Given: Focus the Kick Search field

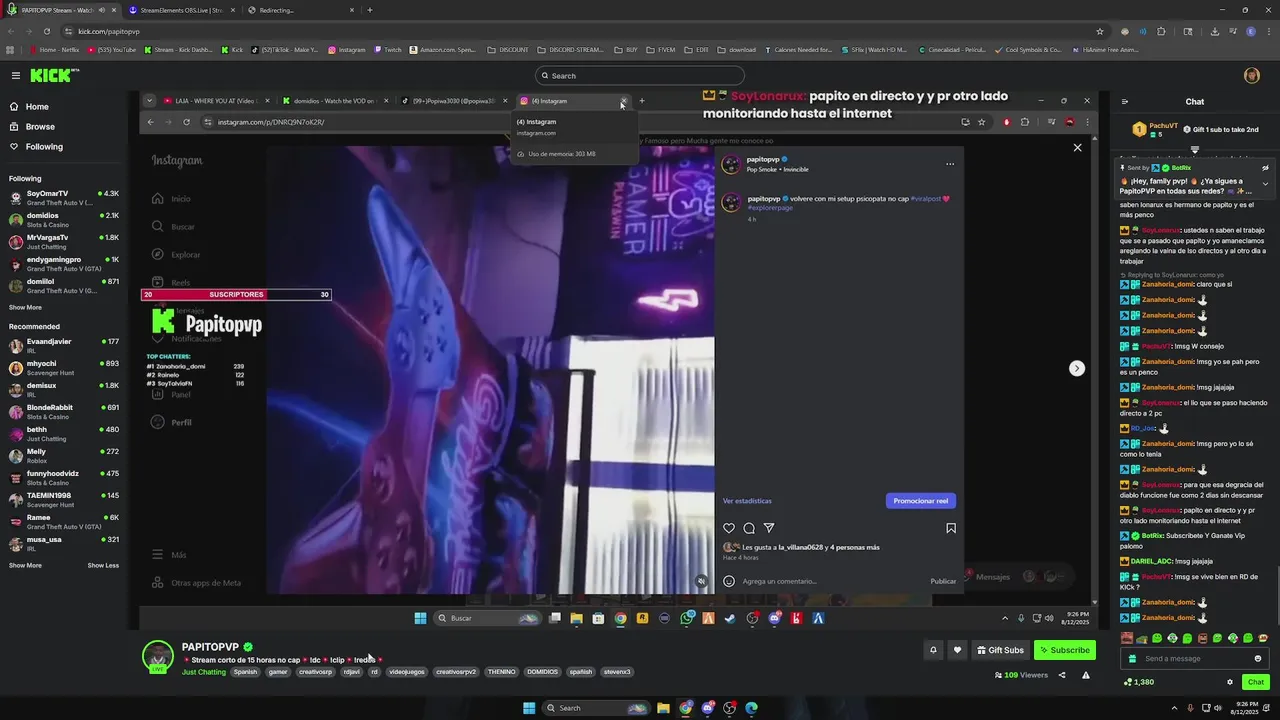Looking at the screenshot, I should pos(640,76).
